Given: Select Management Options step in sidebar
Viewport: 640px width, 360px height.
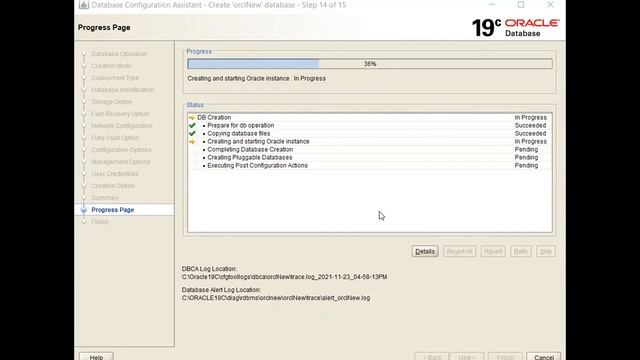Looking at the screenshot, I should (x=120, y=162).
